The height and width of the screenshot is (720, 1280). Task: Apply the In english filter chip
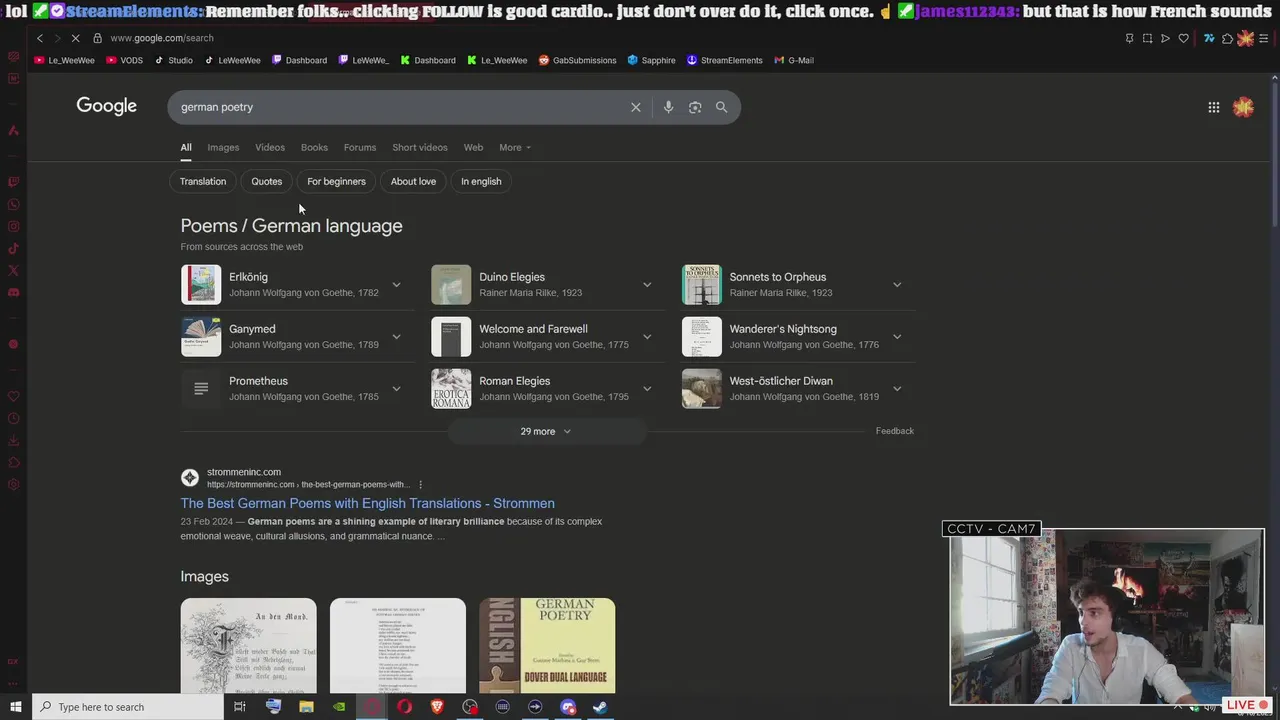point(481,181)
